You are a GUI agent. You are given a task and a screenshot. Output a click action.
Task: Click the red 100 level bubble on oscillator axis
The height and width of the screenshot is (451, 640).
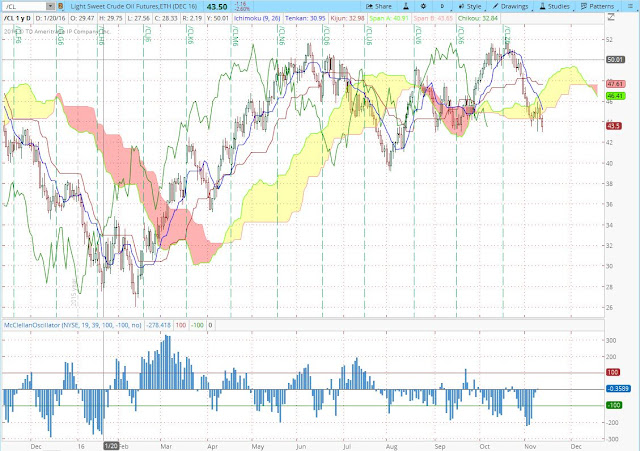613,372
